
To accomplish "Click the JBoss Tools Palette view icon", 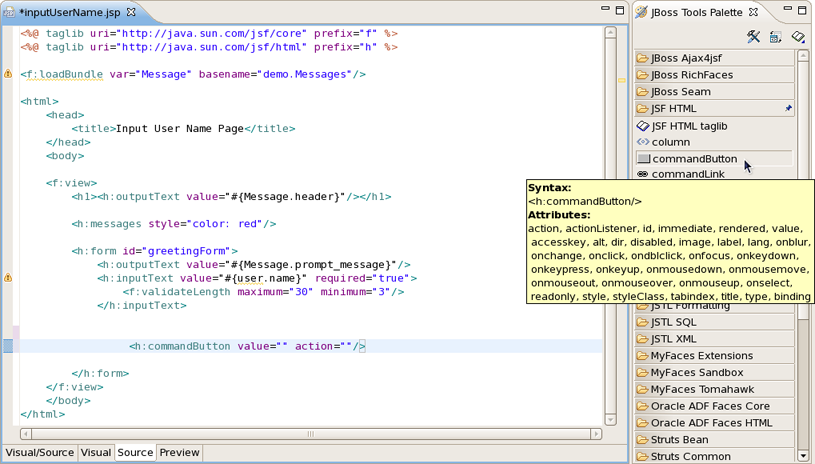I will tap(642, 12).
